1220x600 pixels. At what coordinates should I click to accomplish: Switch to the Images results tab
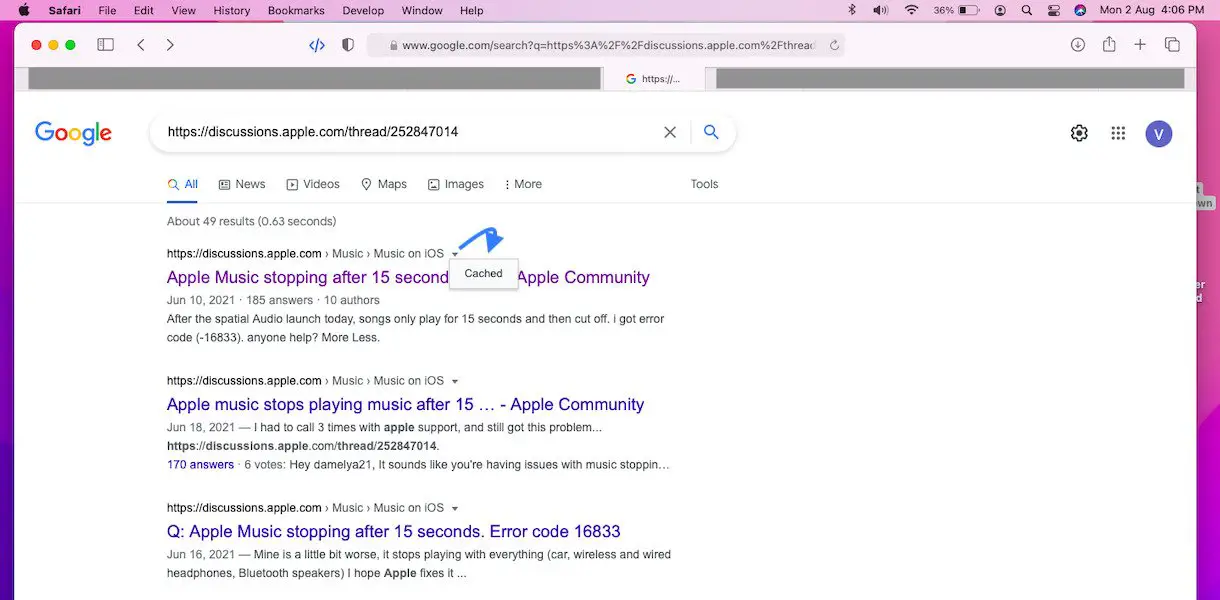click(456, 184)
